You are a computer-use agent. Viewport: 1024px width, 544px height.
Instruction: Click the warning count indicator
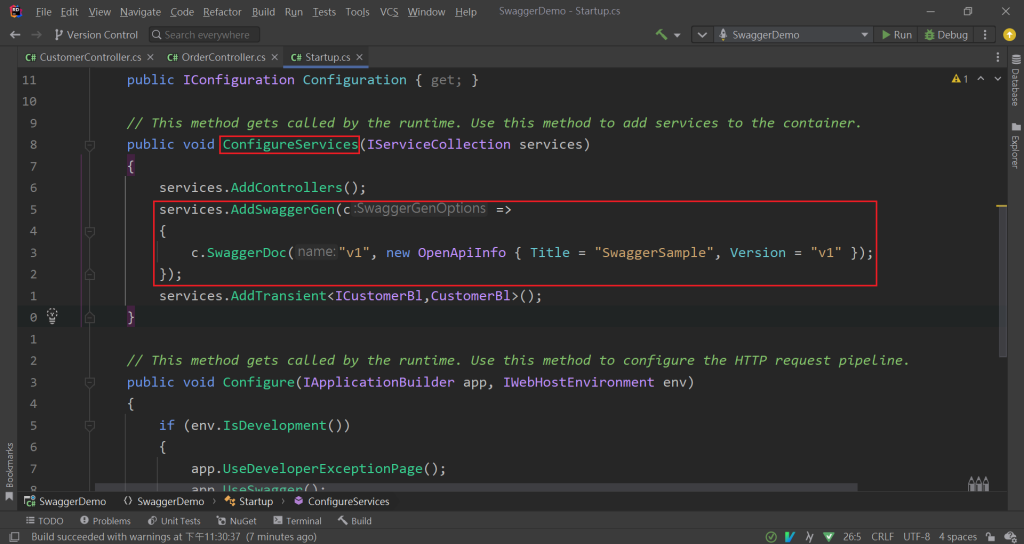[960, 79]
